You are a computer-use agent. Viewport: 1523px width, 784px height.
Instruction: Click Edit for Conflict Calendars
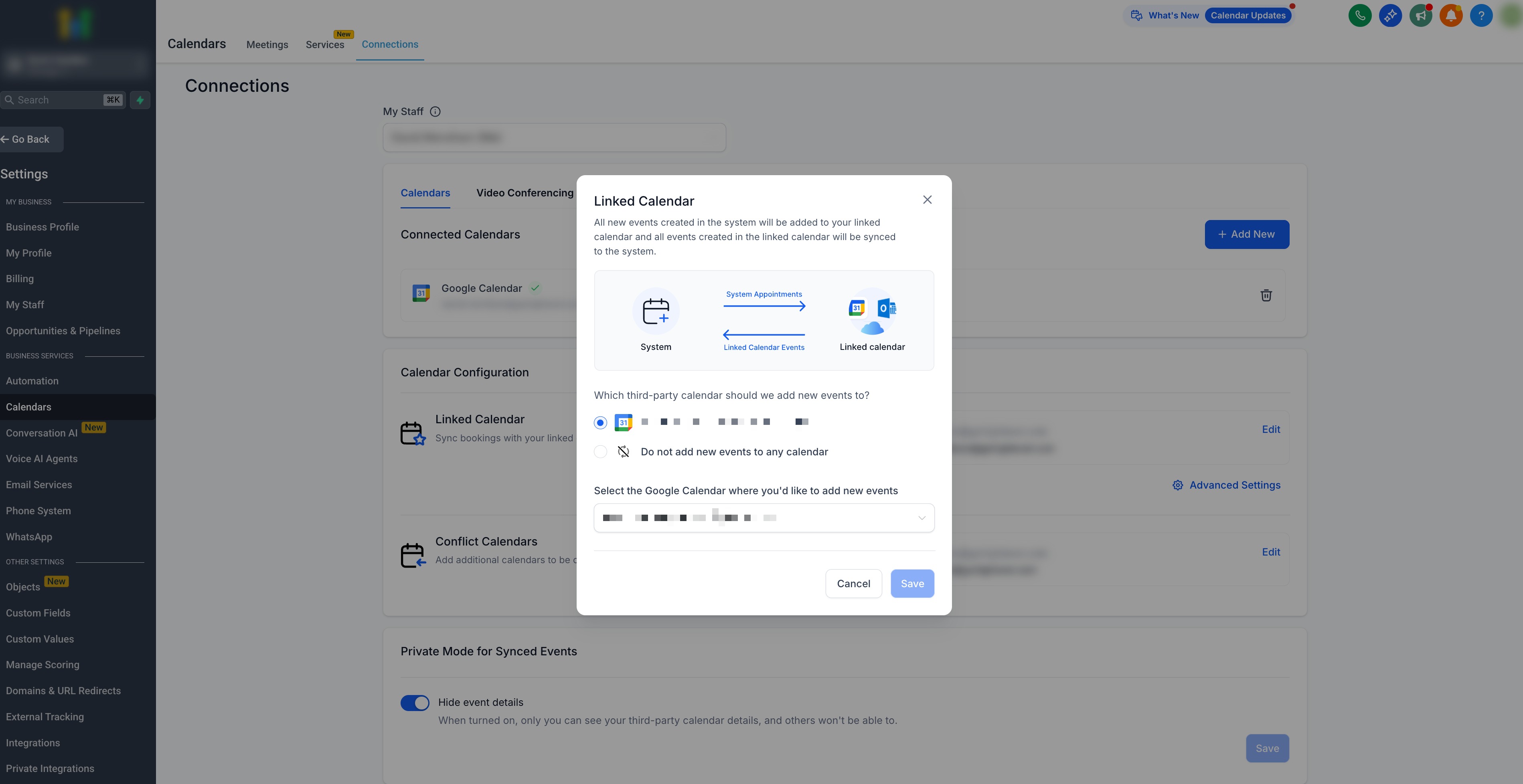click(x=1270, y=552)
